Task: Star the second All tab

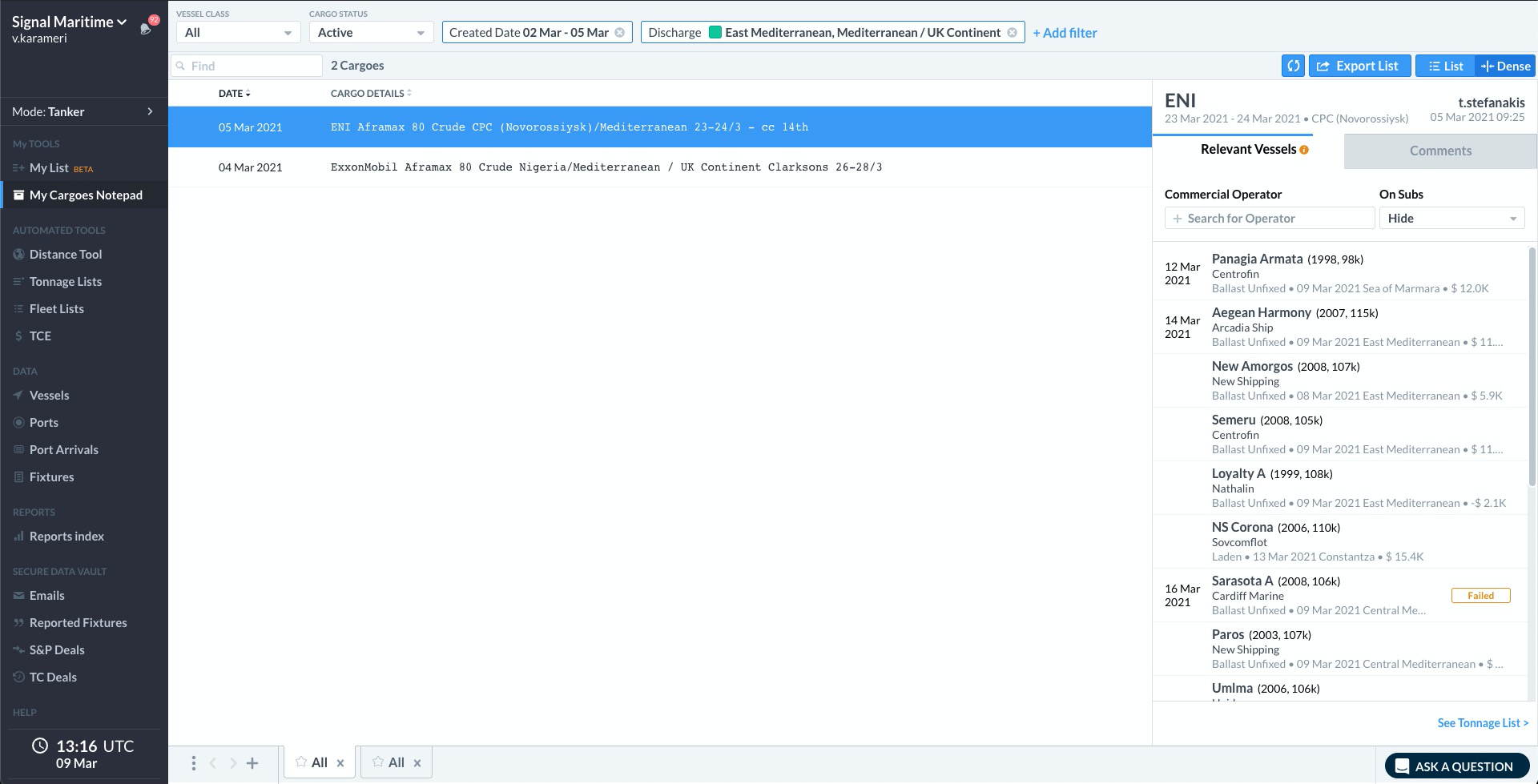Action: click(378, 762)
